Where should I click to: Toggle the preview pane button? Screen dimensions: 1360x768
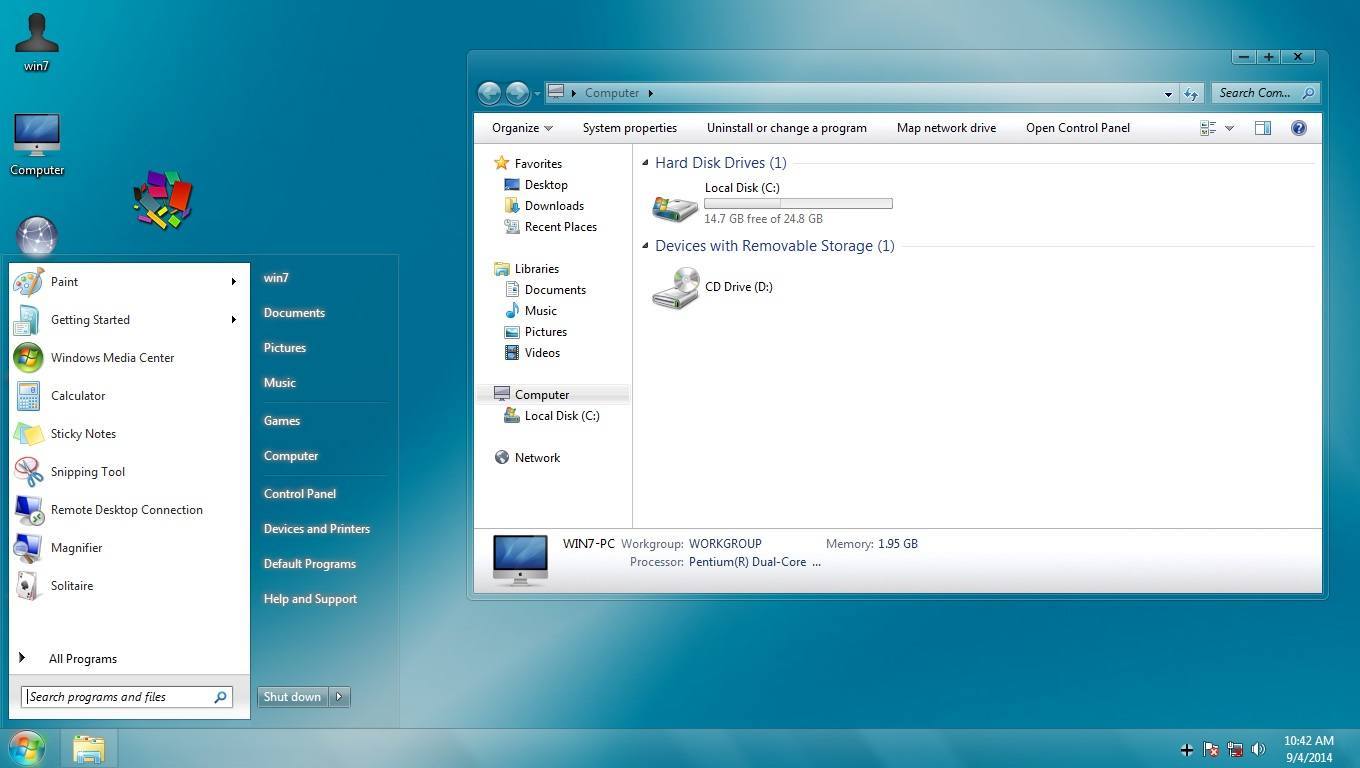tap(1263, 128)
